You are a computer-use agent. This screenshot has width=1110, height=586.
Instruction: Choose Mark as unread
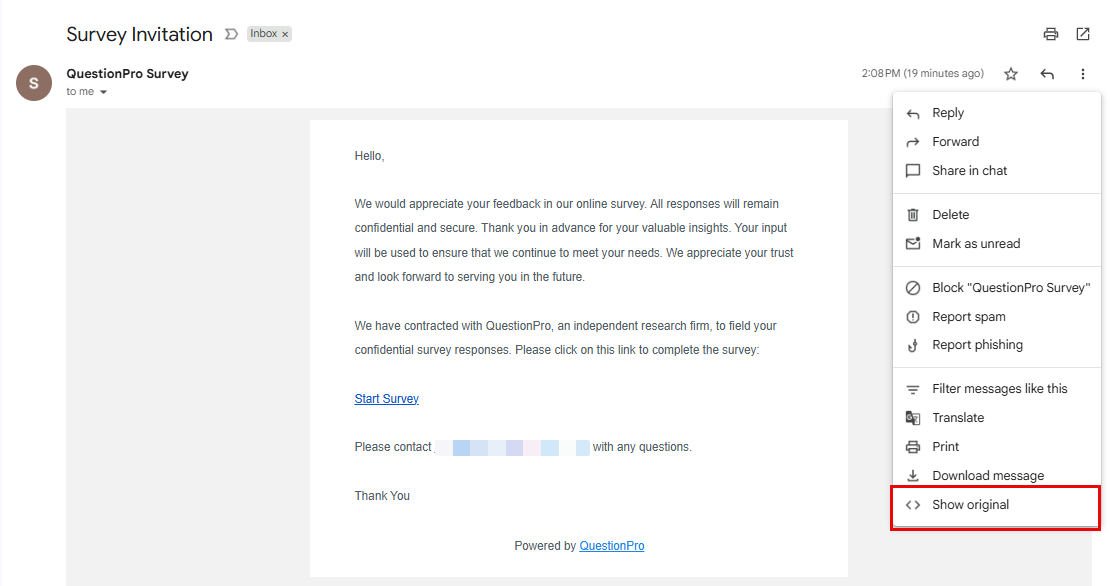tap(976, 244)
